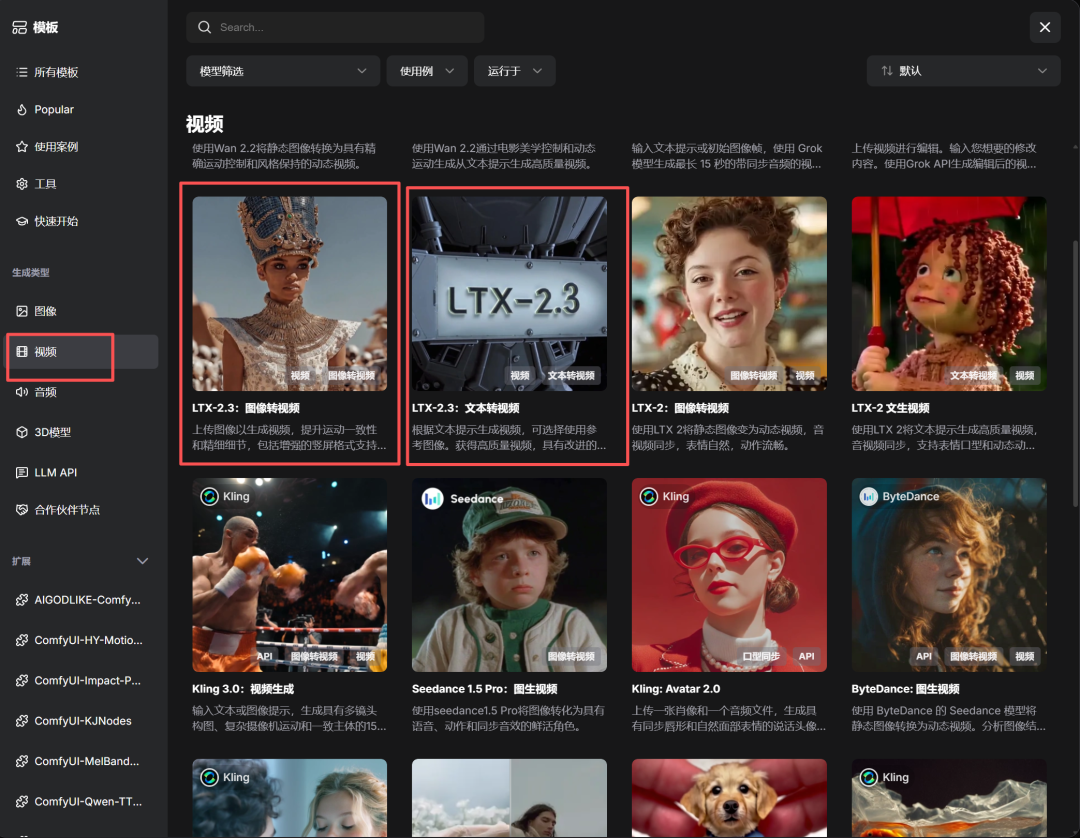1080x838 pixels.
Task: Collapse the 扩展 section chevron
Action: coord(142,561)
